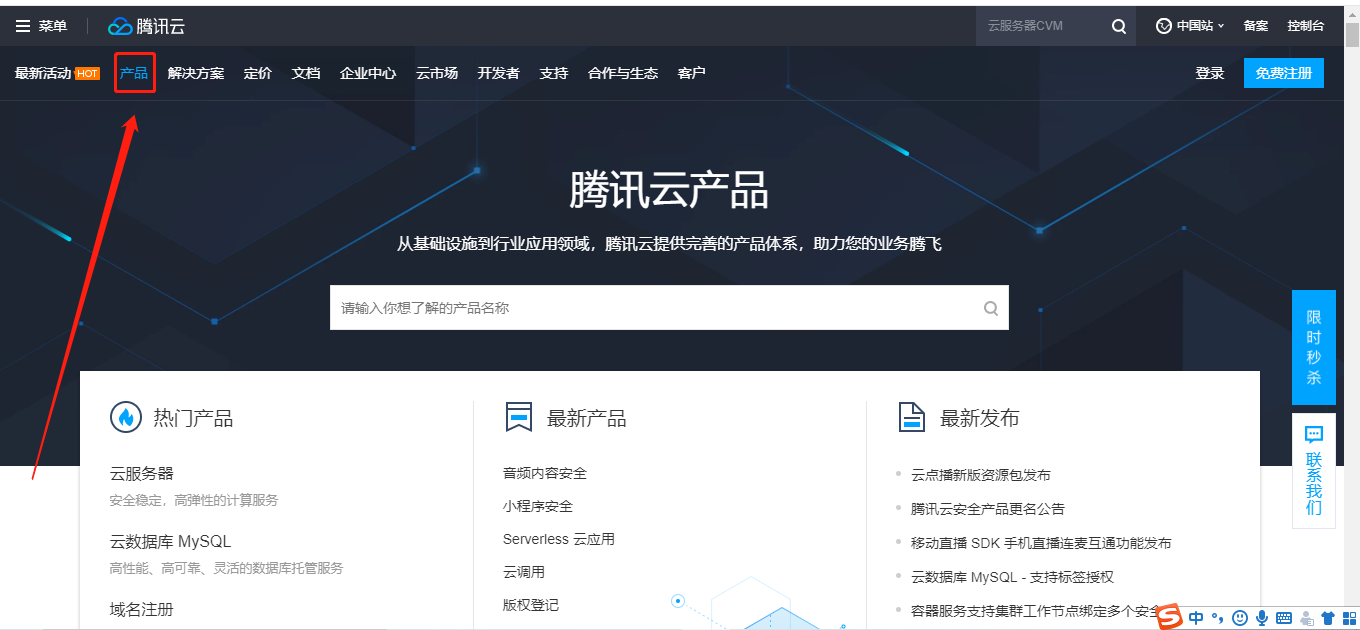The width and height of the screenshot is (1360, 630).
Task: Open the 客户 menu item
Action: [x=692, y=73]
